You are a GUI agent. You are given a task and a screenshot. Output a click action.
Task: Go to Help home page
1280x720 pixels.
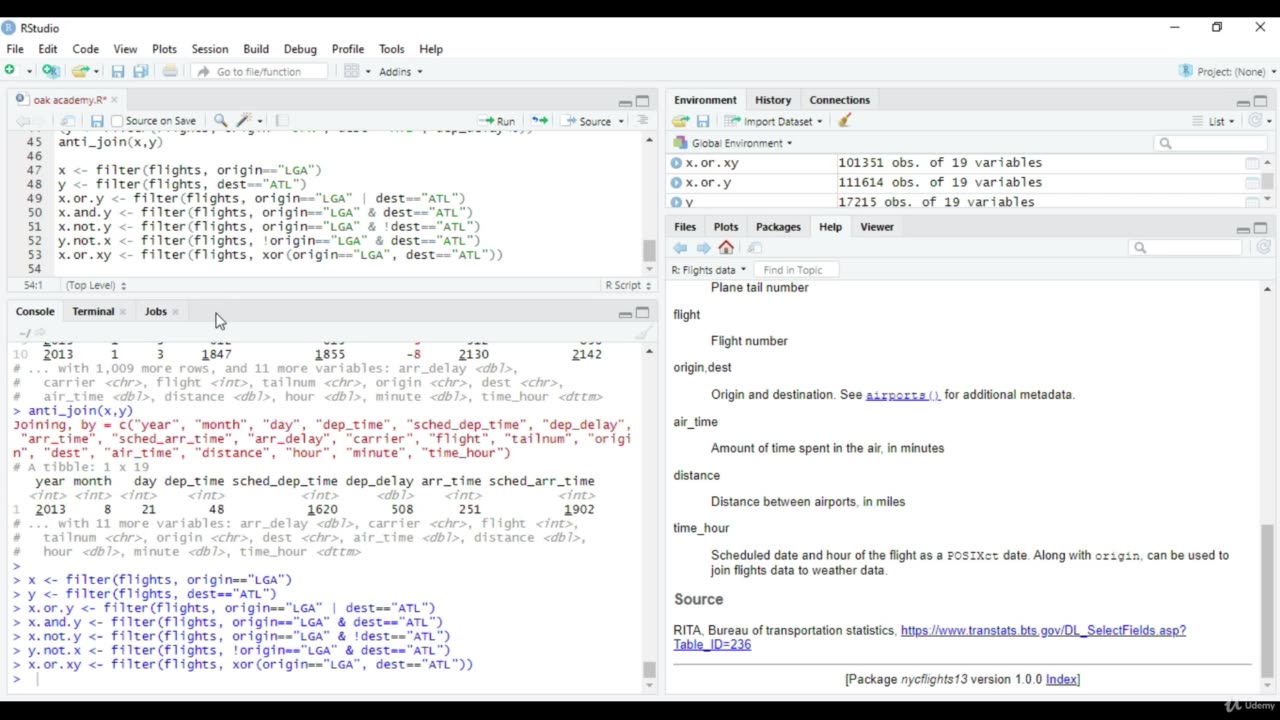click(x=726, y=248)
